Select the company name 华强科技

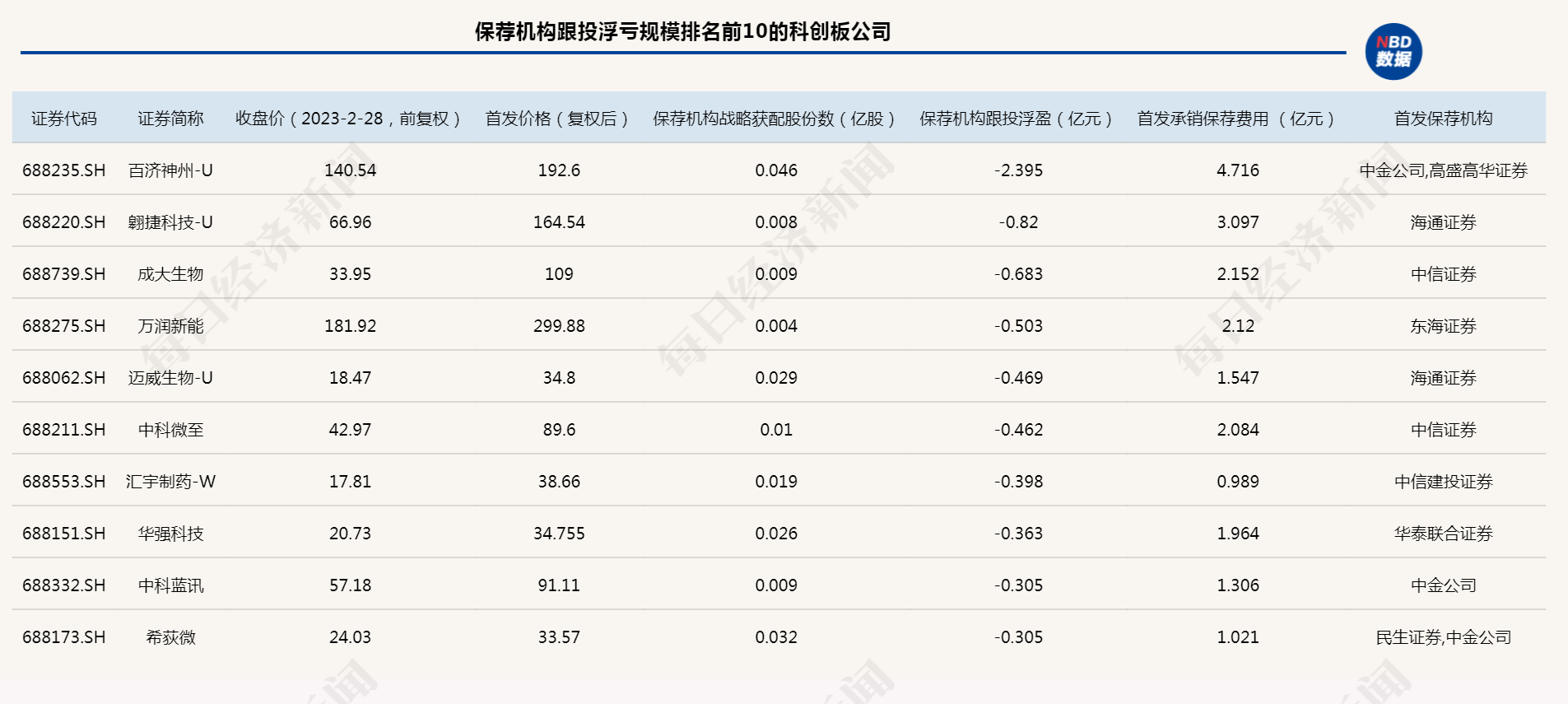pyautogui.click(x=170, y=534)
